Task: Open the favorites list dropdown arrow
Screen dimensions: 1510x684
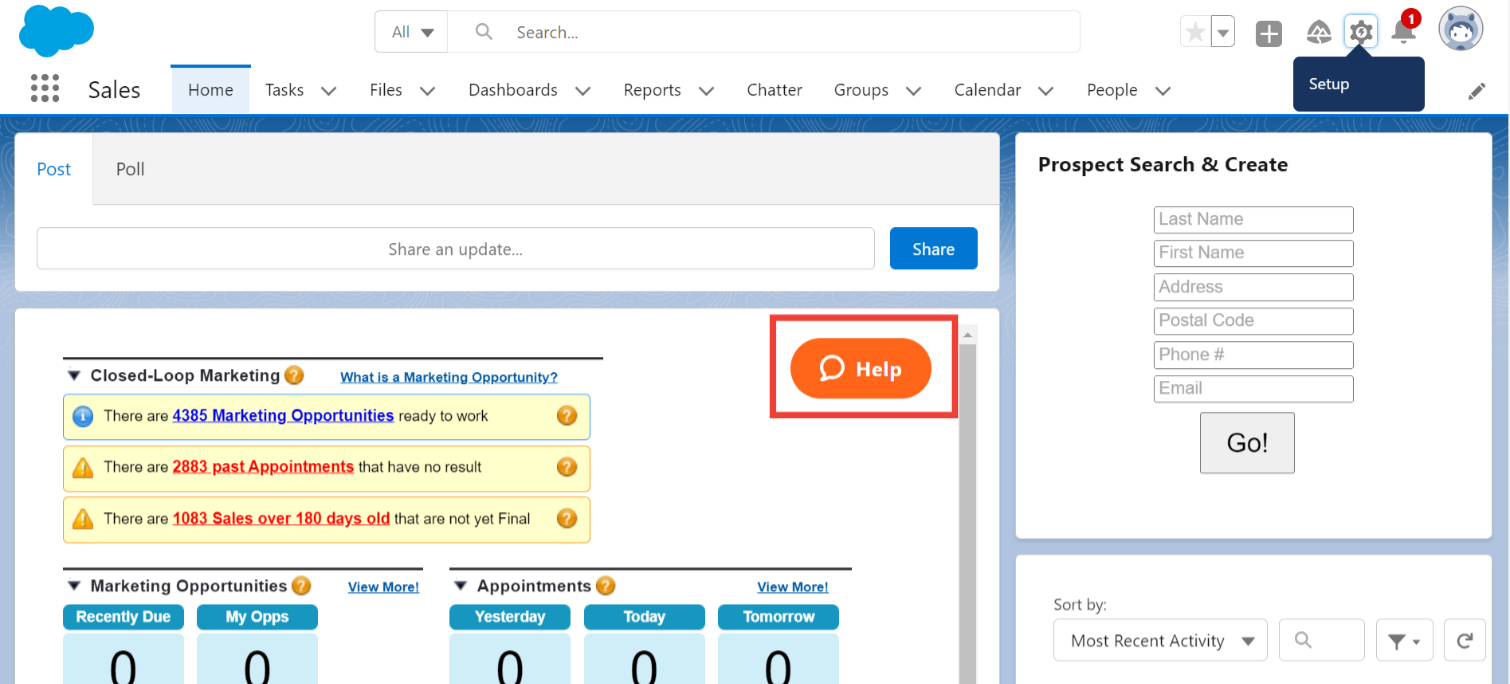Action: click(x=1223, y=32)
